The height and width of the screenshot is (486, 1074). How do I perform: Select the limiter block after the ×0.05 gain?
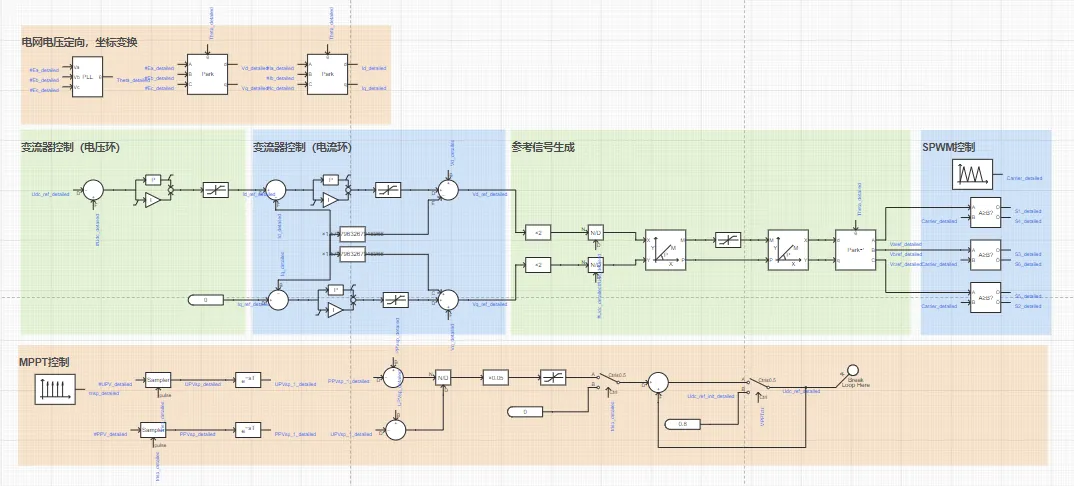tap(552, 377)
